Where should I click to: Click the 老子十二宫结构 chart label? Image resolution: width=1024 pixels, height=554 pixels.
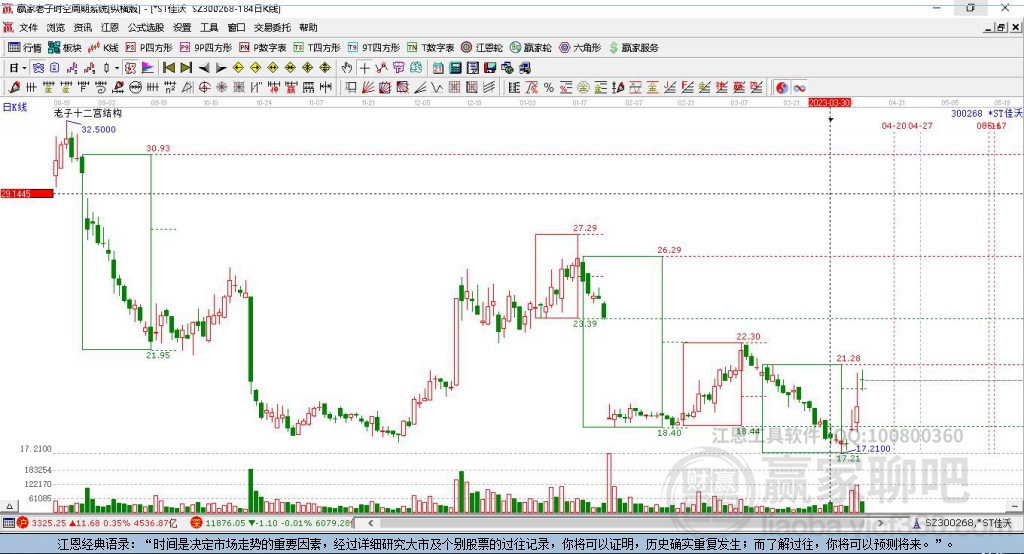click(x=88, y=113)
